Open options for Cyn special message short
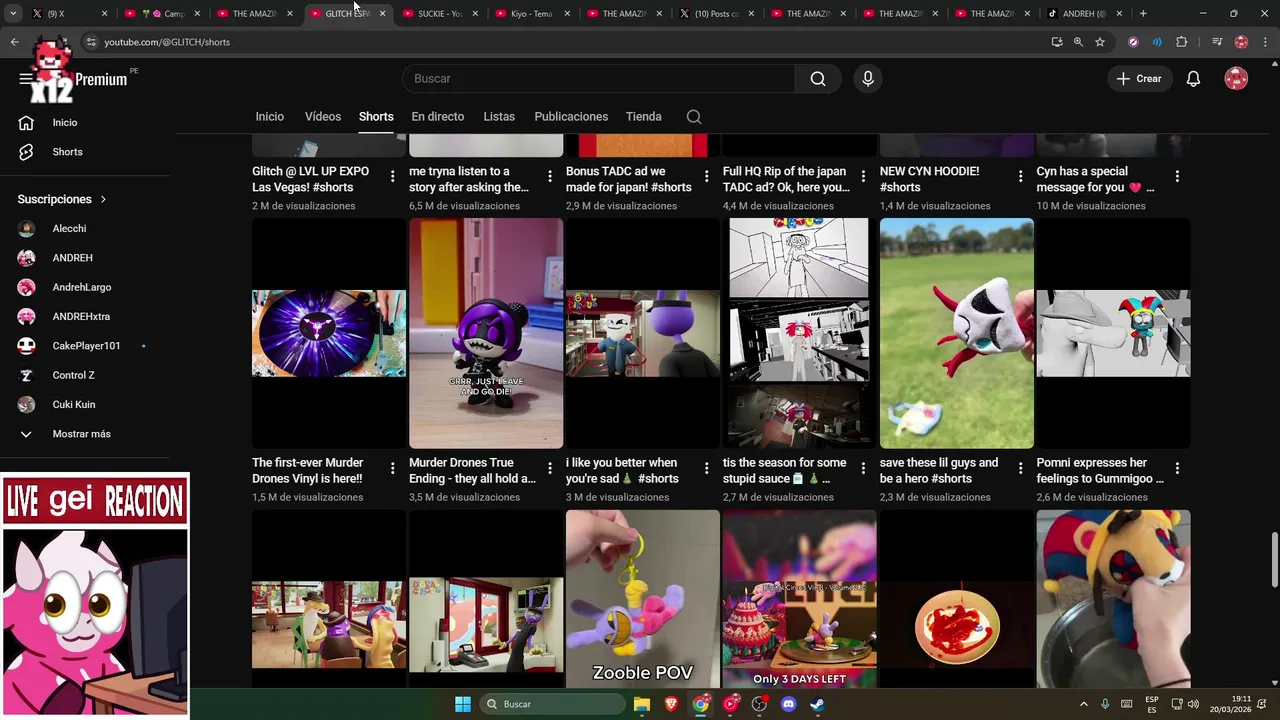 1177,176
